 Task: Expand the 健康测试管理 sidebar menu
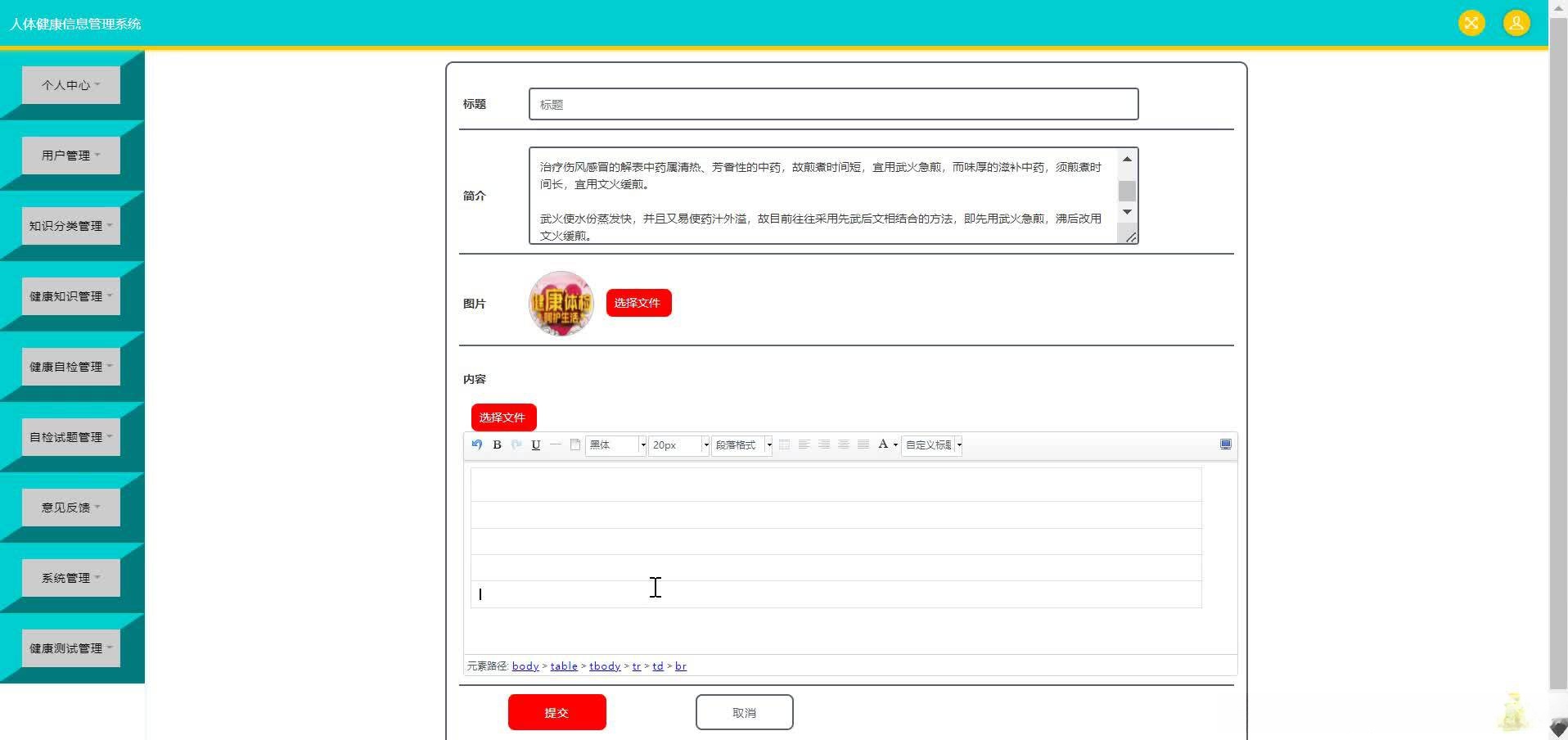(x=71, y=648)
